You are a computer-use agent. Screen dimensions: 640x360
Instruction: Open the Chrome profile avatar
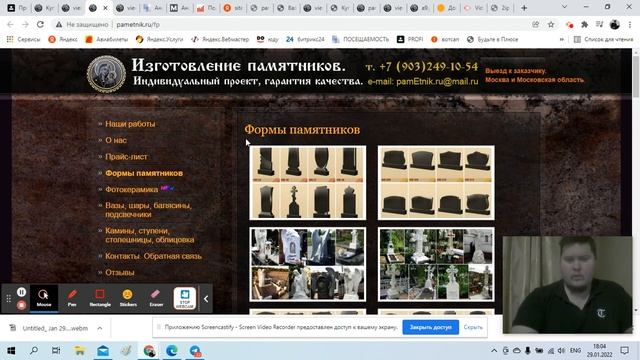pos(615,24)
